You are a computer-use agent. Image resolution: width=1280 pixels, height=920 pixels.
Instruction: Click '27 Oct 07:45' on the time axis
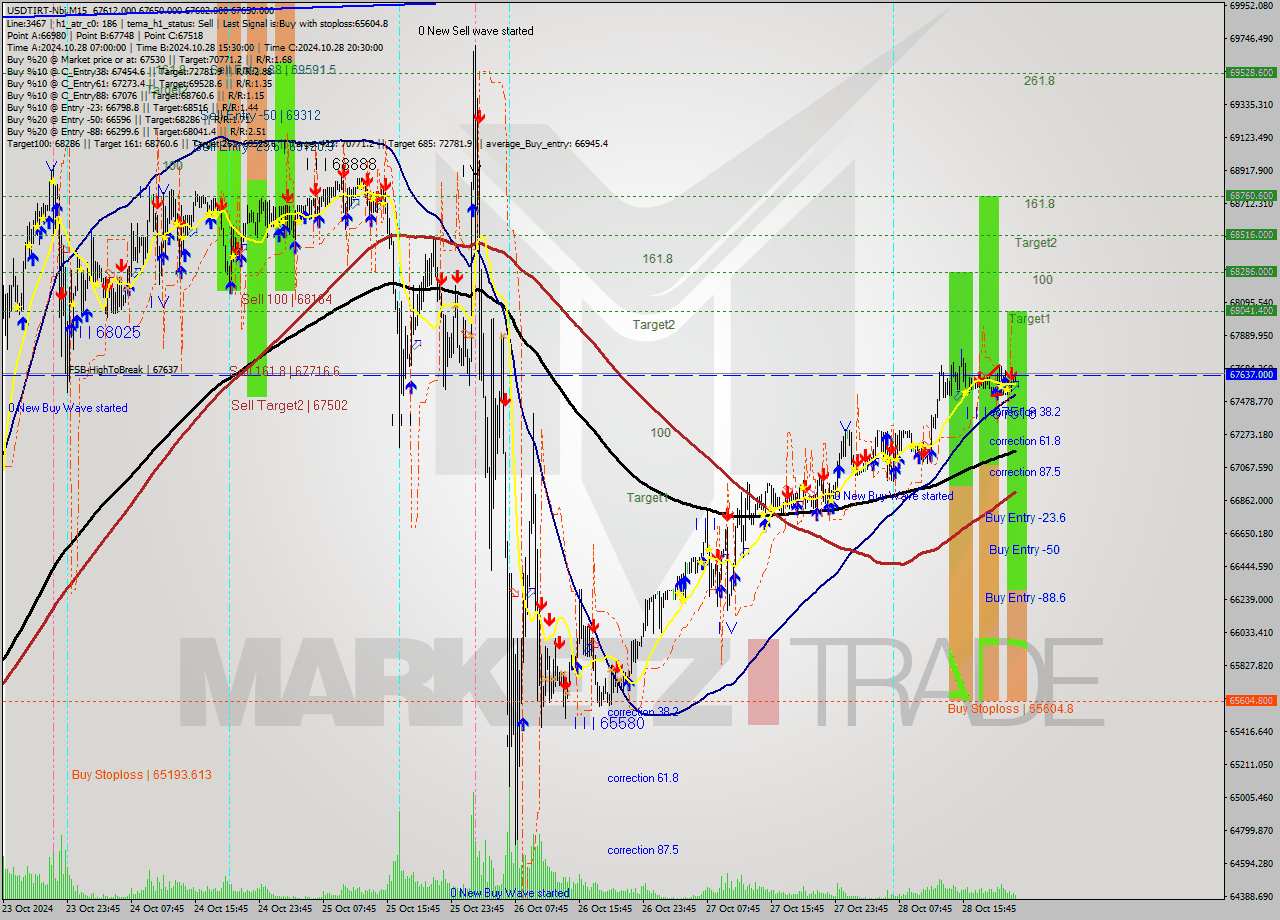733,909
